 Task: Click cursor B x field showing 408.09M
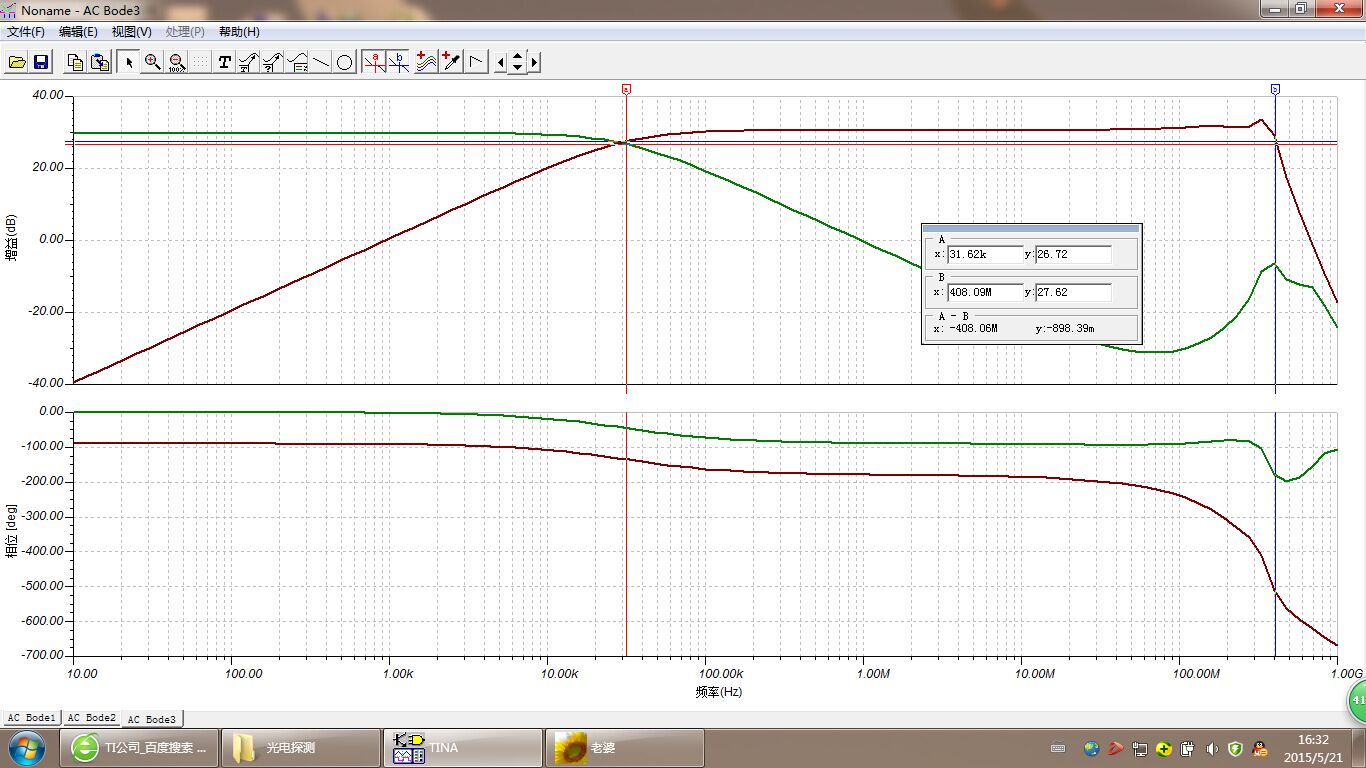pyautogui.click(x=985, y=292)
